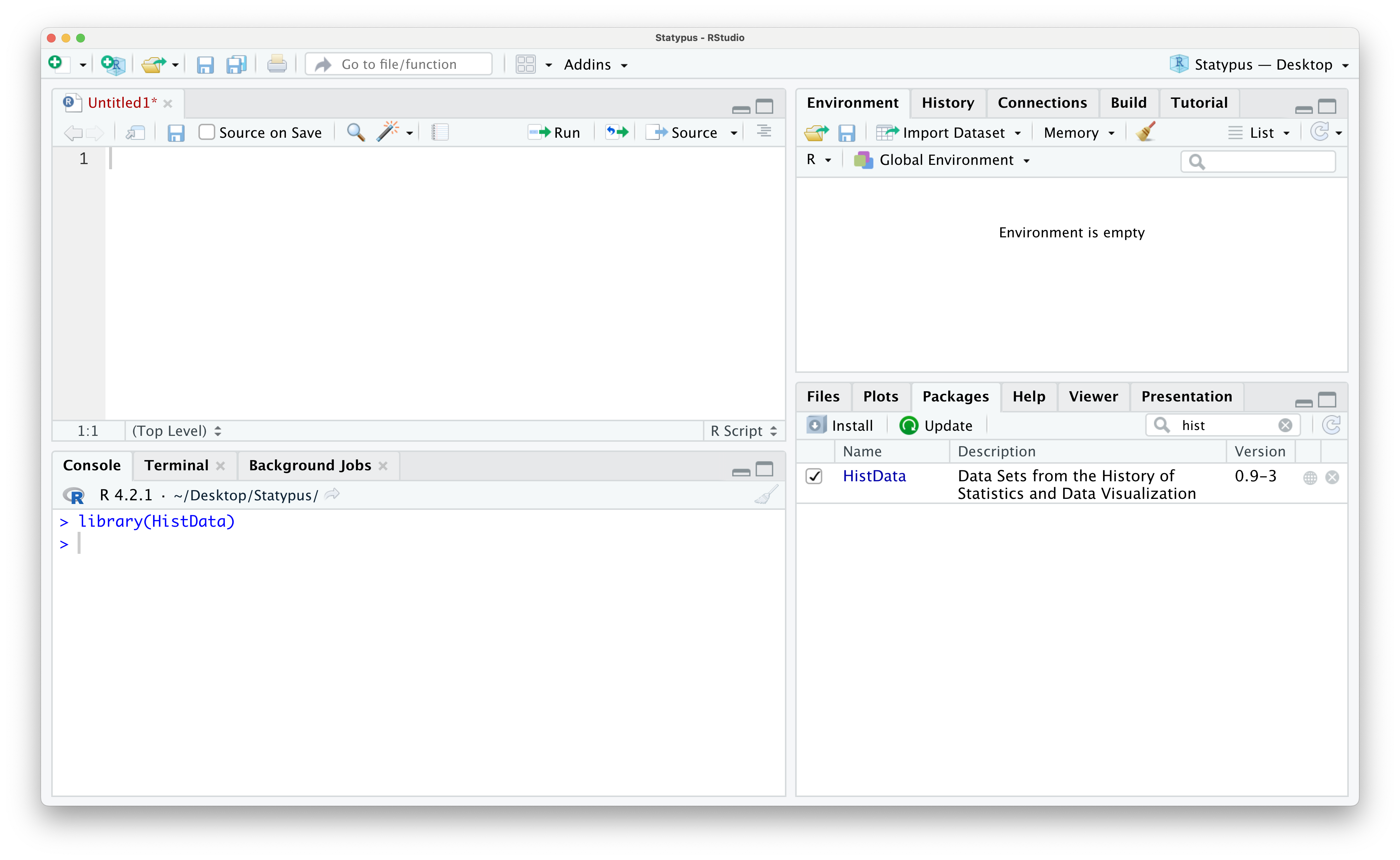This screenshot has height=860, width=1400.
Task: Click the code tools magic wand icon
Action: coord(388,132)
